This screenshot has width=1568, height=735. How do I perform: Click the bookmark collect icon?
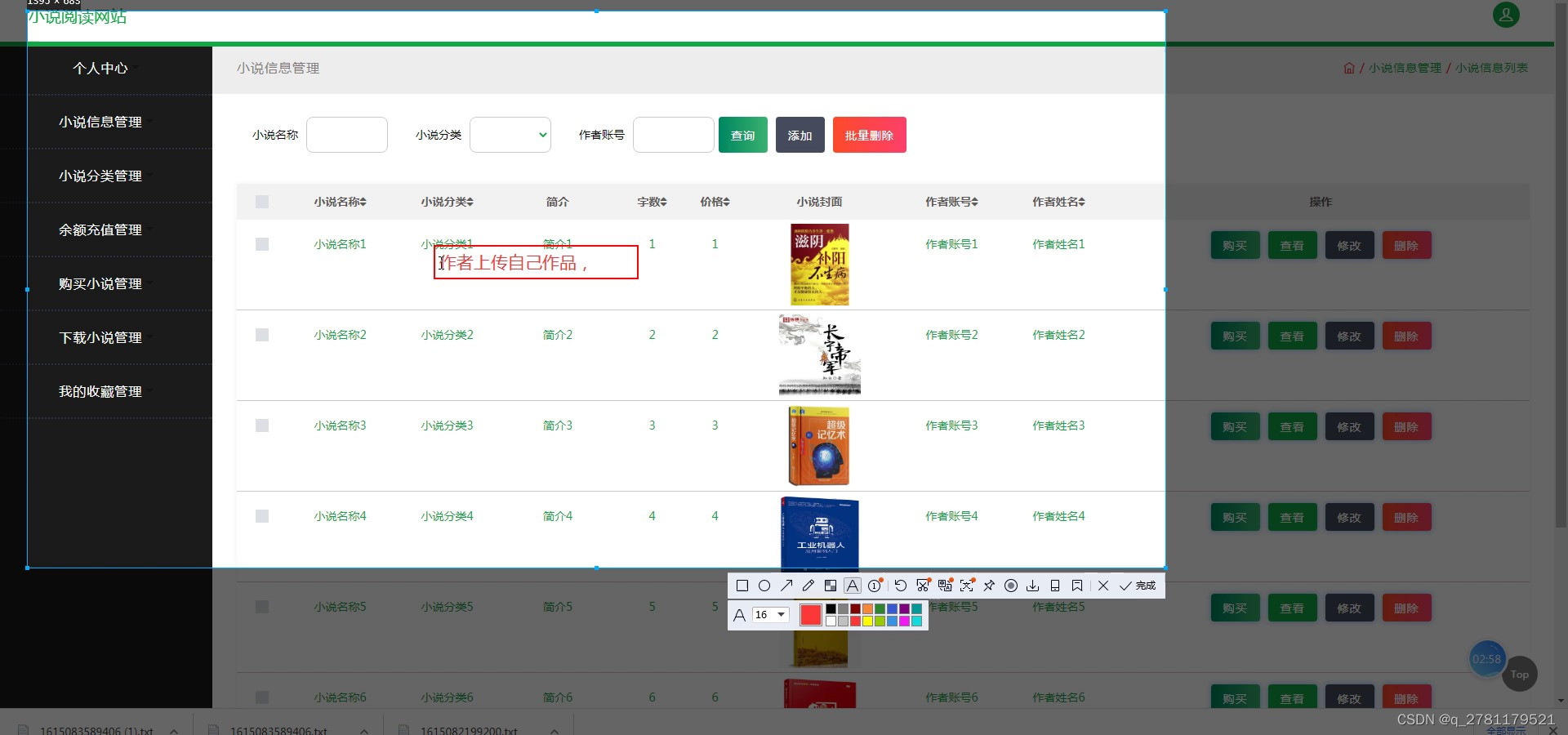point(1077,586)
